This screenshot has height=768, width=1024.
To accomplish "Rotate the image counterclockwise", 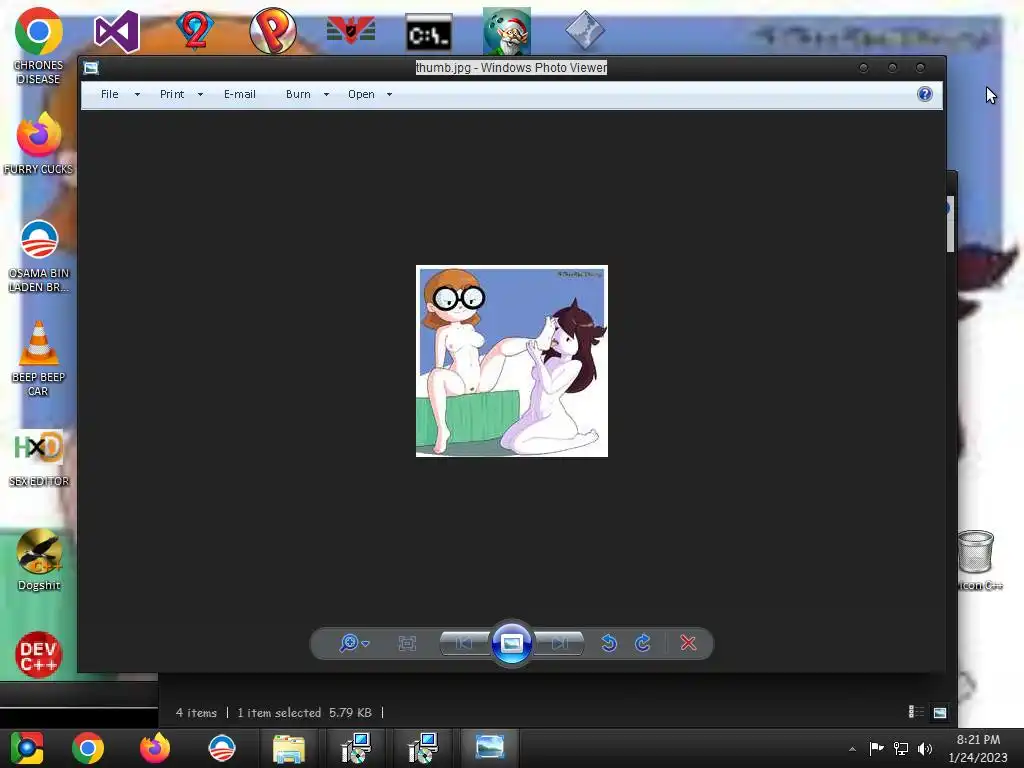I will 609,643.
